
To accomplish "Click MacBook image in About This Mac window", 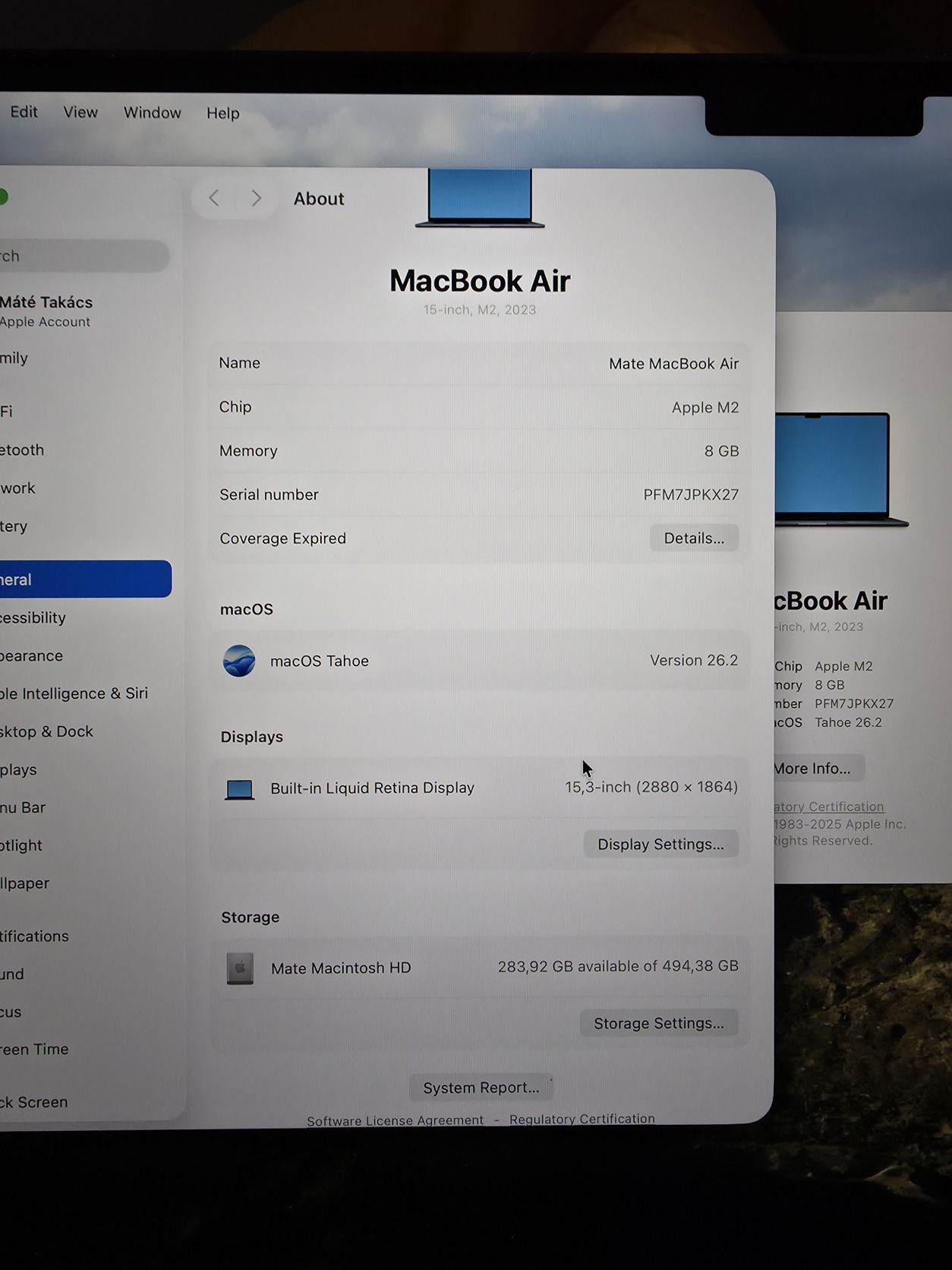I will coord(841,469).
